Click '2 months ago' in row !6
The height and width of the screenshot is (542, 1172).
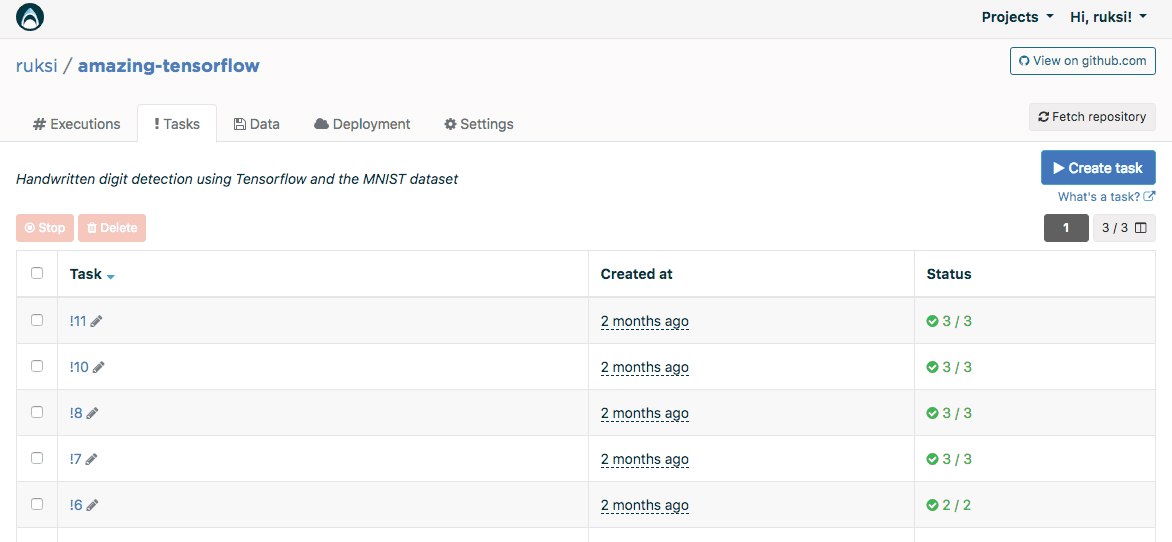click(x=644, y=505)
